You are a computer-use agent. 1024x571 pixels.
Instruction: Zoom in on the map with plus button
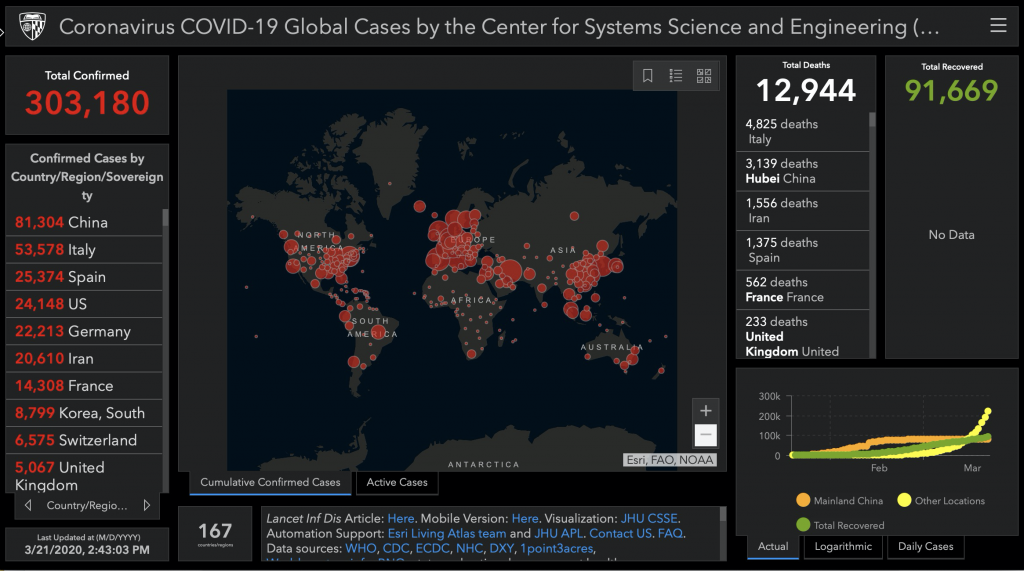tap(706, 410)
